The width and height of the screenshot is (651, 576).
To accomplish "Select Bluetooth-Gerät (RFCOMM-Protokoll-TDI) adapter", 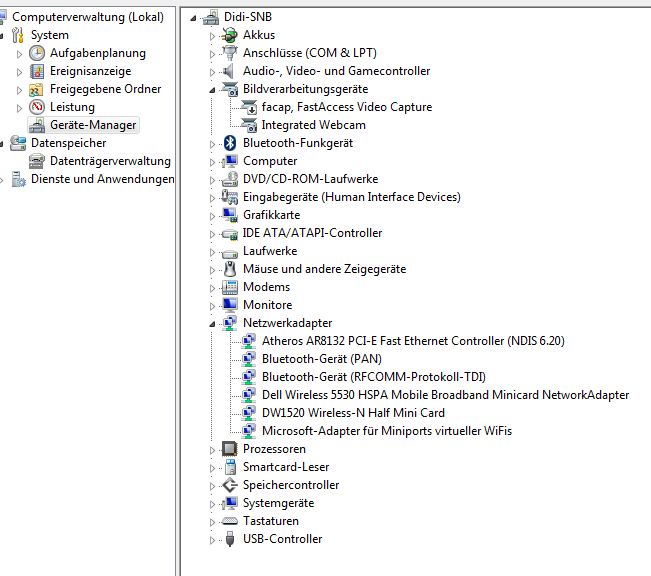I will click(x=374, y=377).
